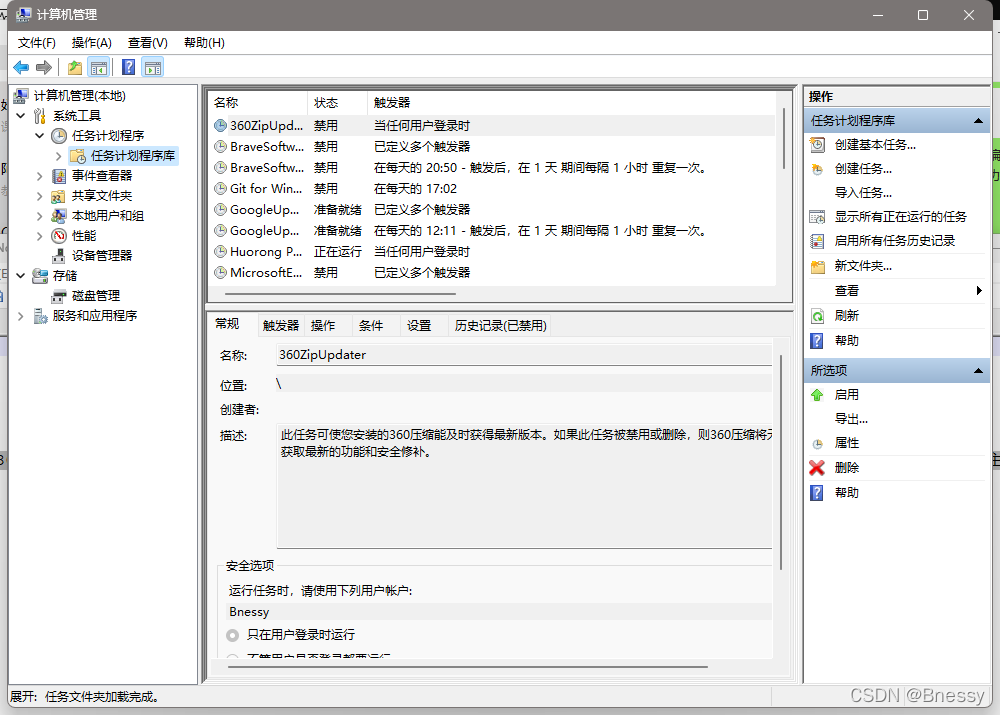Click the Forward arrow toolbar icon
Viewport: 1000px width, 715px height.
[44, 67]
